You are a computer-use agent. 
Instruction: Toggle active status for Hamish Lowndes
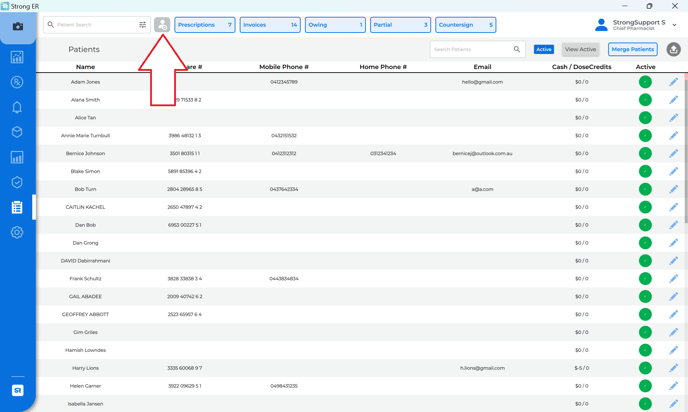pos(645,350)
